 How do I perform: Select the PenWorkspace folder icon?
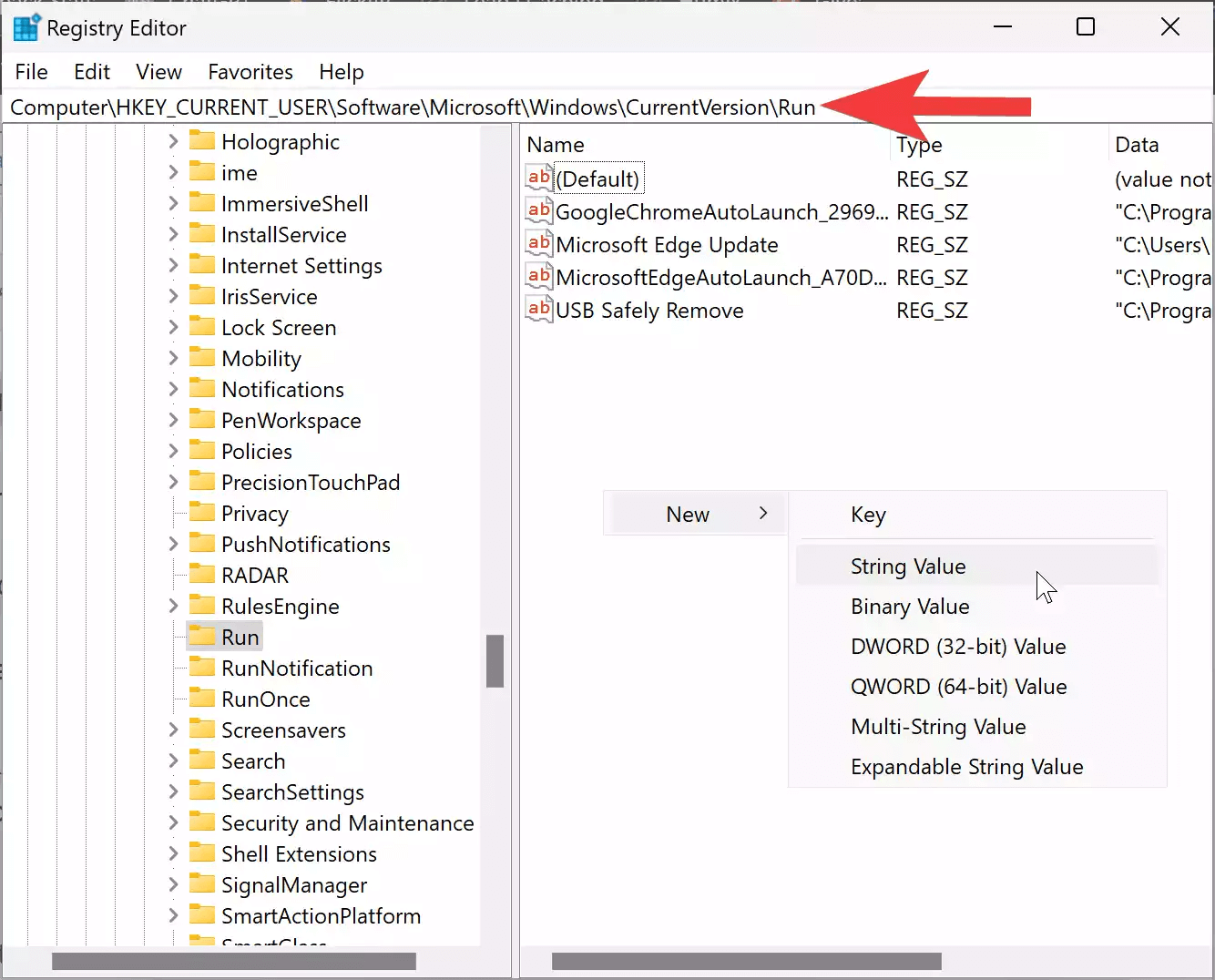point(201,420)
